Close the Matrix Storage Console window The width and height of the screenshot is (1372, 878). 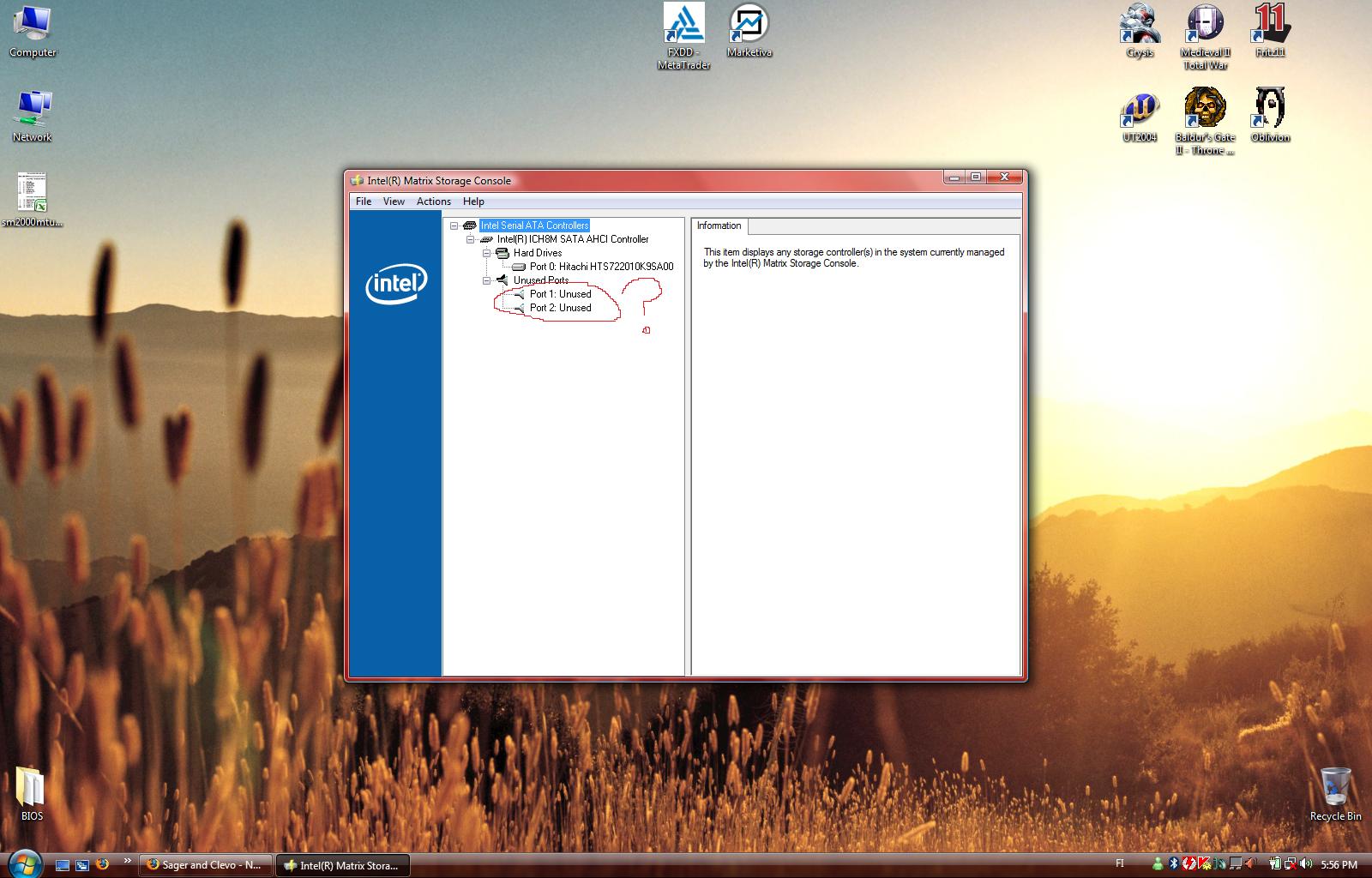pyautogui.click(x=1004, y=177)
